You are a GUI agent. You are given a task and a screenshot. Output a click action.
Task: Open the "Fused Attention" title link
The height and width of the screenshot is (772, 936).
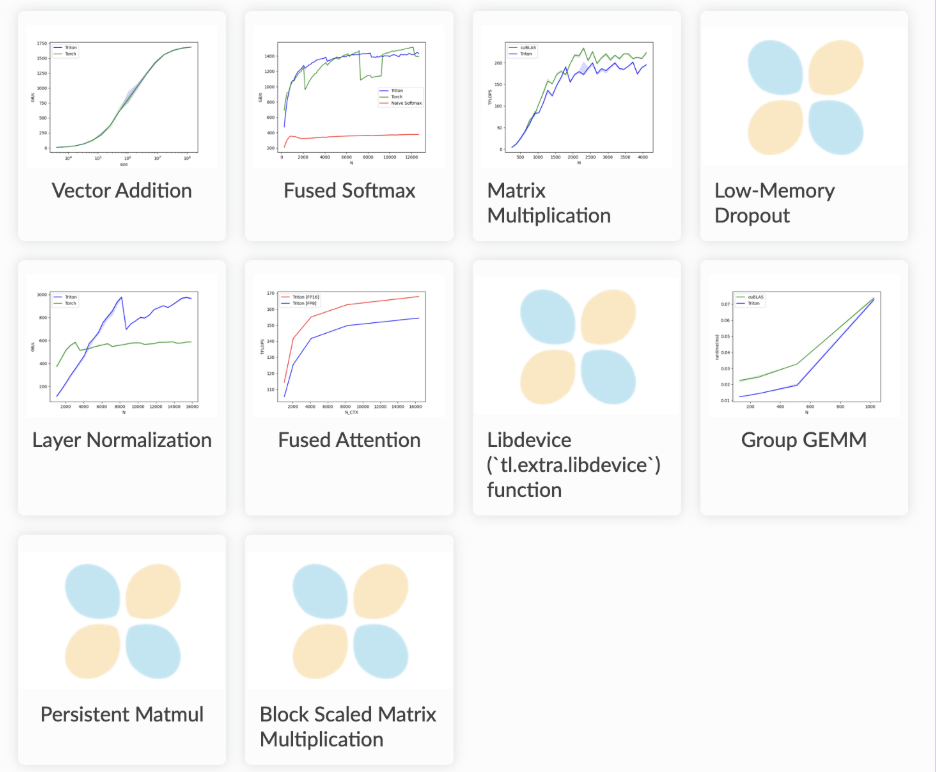pos(349,440)
